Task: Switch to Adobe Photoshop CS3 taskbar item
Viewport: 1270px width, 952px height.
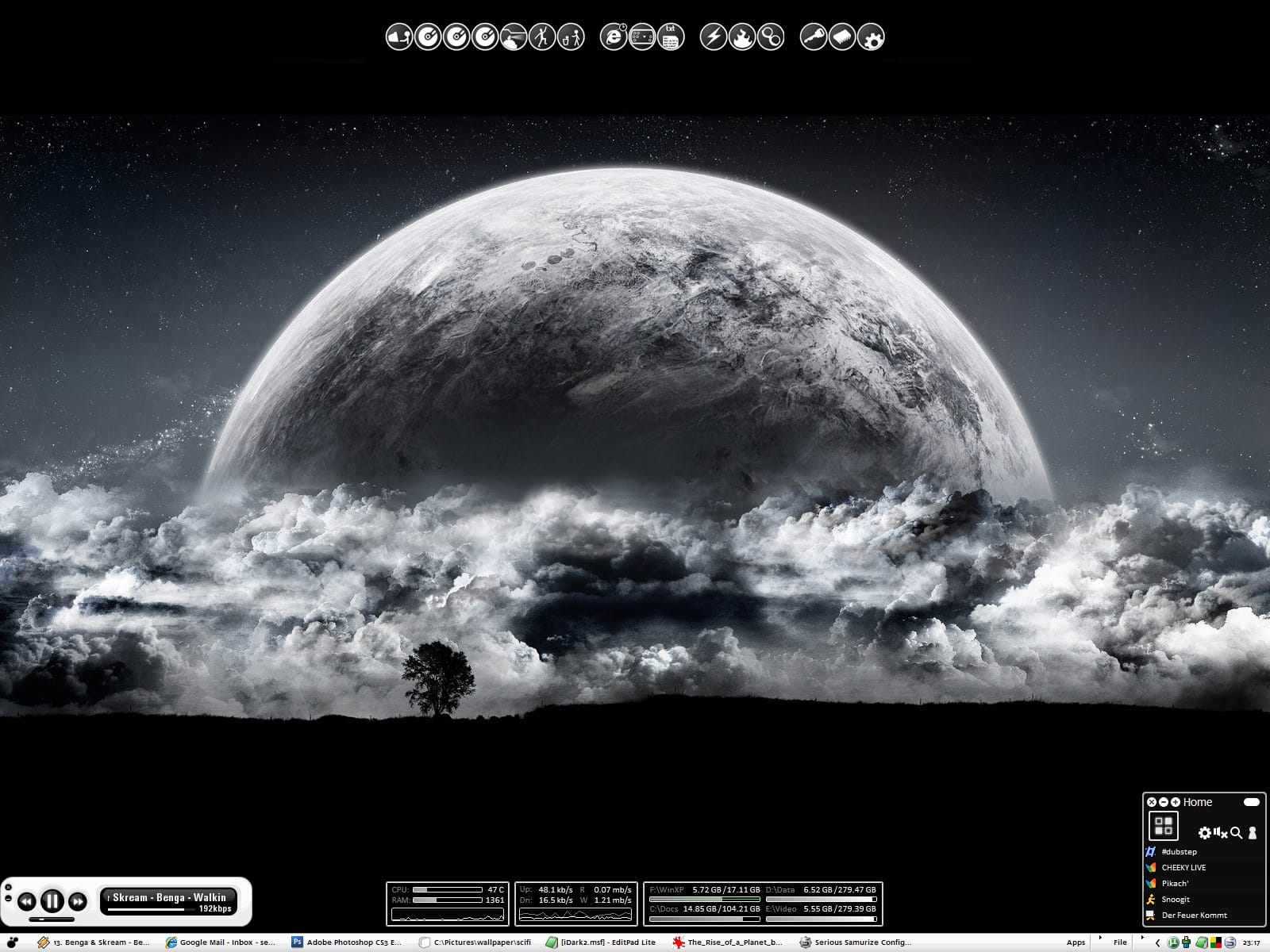Action: point(347,942)
